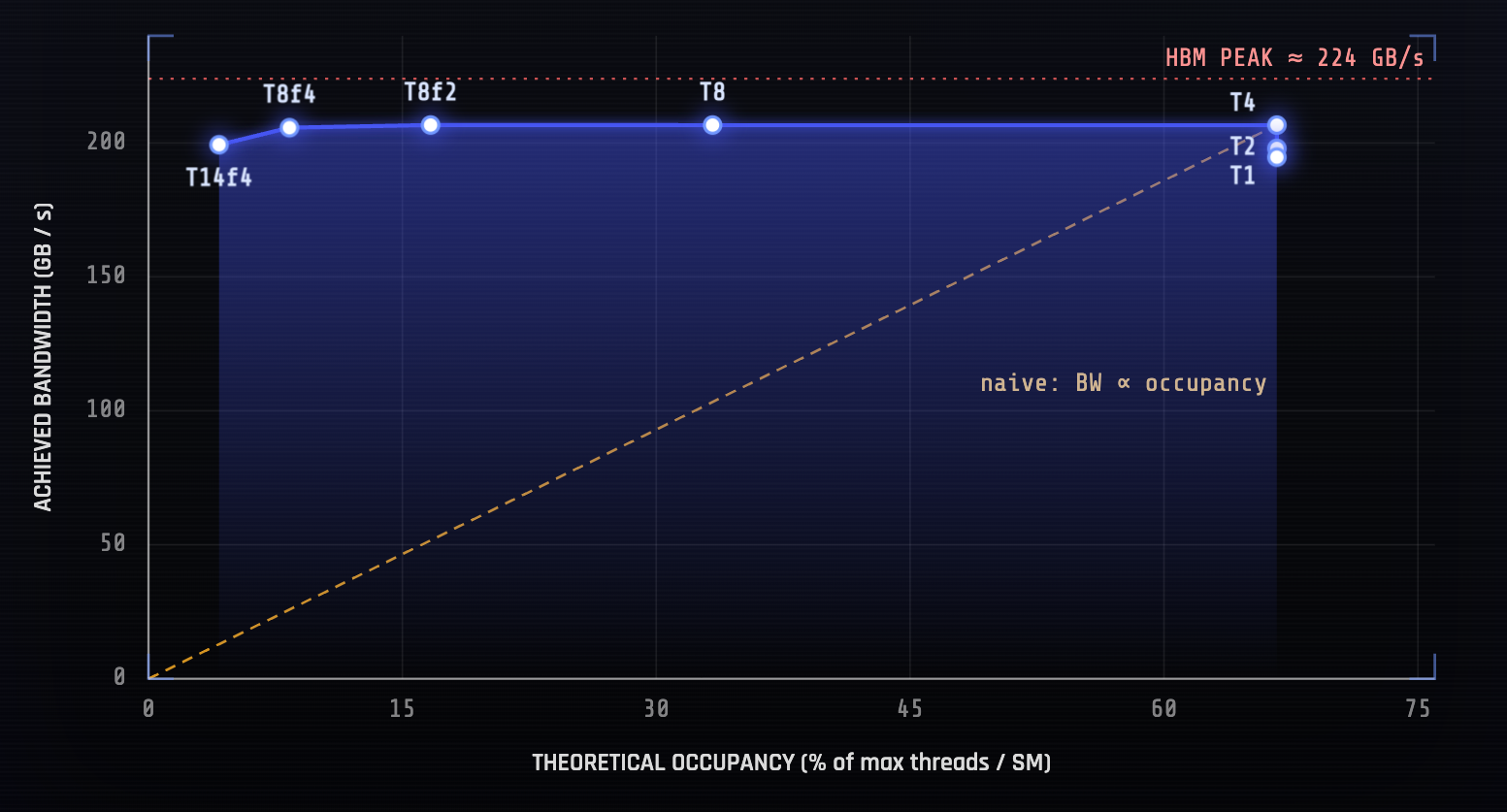Click the 'naive: BW ∝ occupancy' annotation

point(1123,383)
